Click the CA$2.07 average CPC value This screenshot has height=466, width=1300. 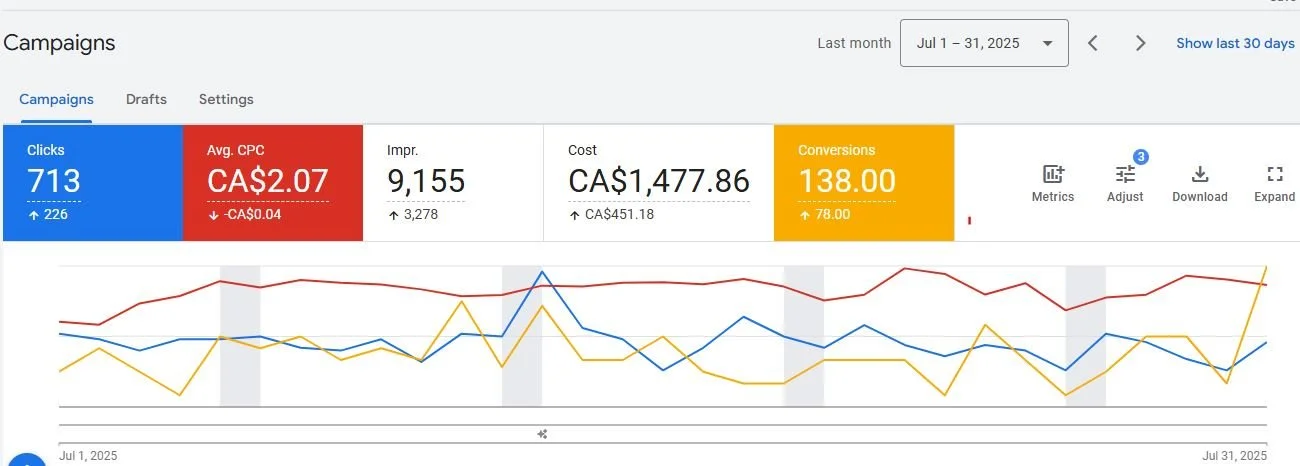tap(268, 181)
